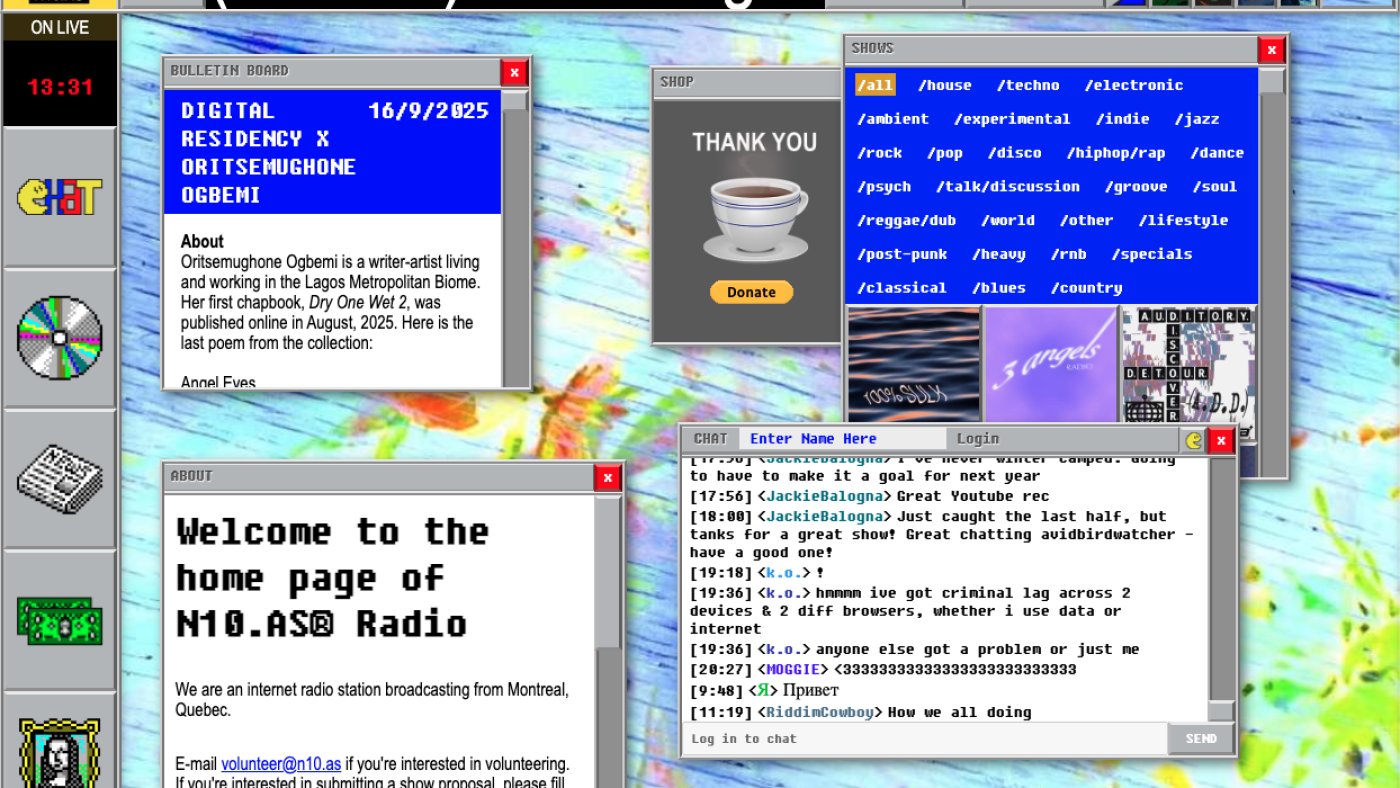Screen dimensions: 1400x788
Task: Click the Bulletin Board scrollbar thumb
Action: pos(515,102)
